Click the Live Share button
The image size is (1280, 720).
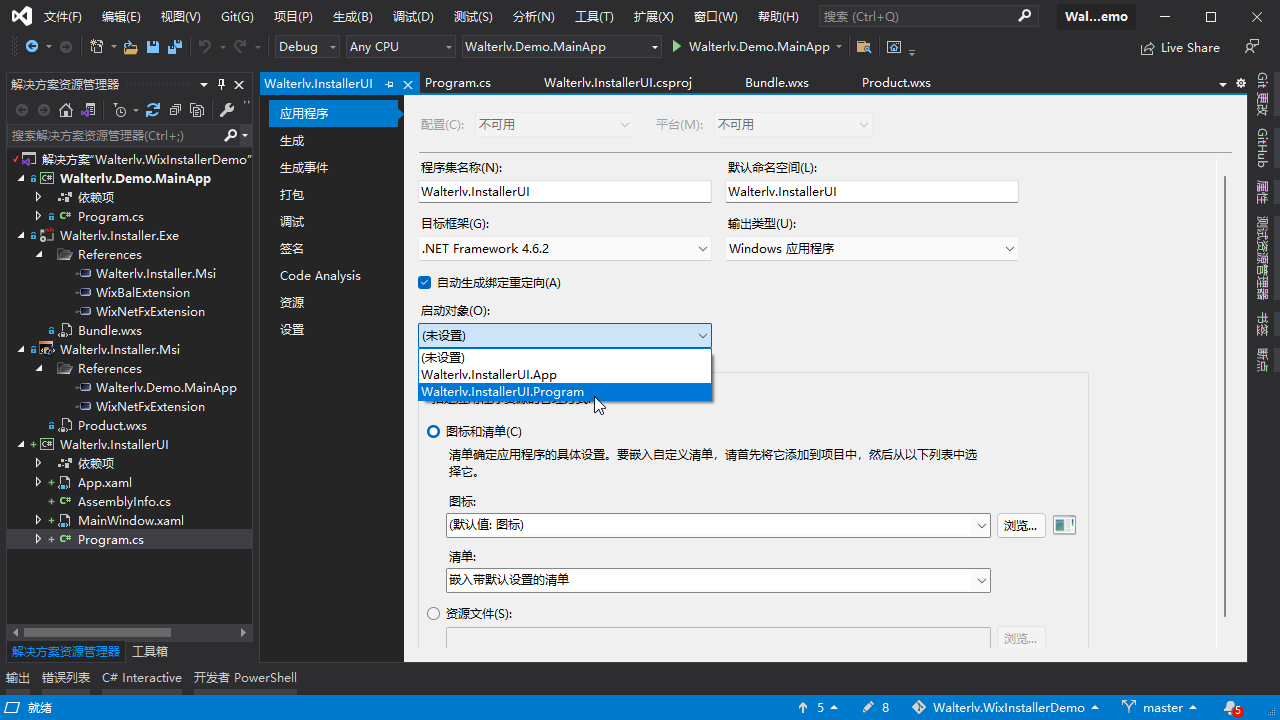(x=1180, y=47)
